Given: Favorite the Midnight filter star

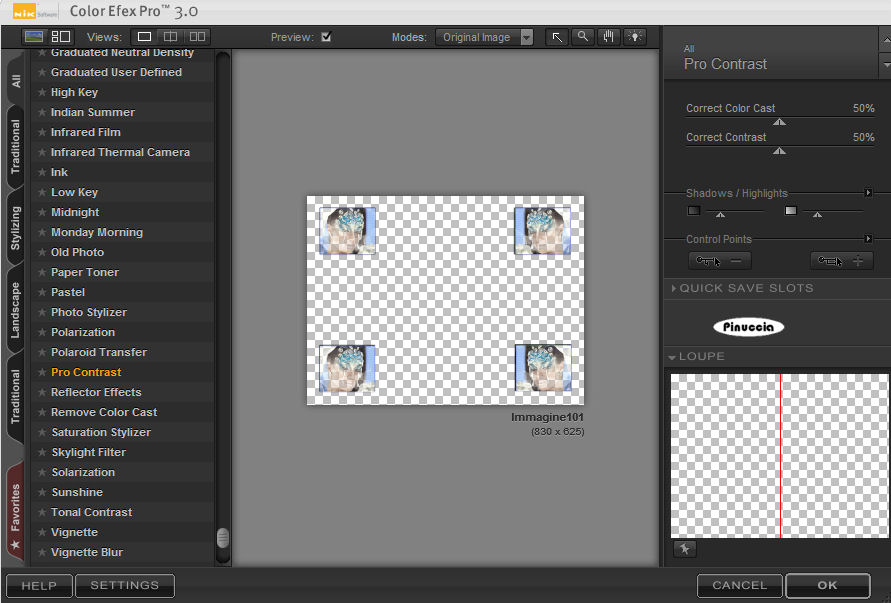Looking at the screenshot, I should [41, 212].
